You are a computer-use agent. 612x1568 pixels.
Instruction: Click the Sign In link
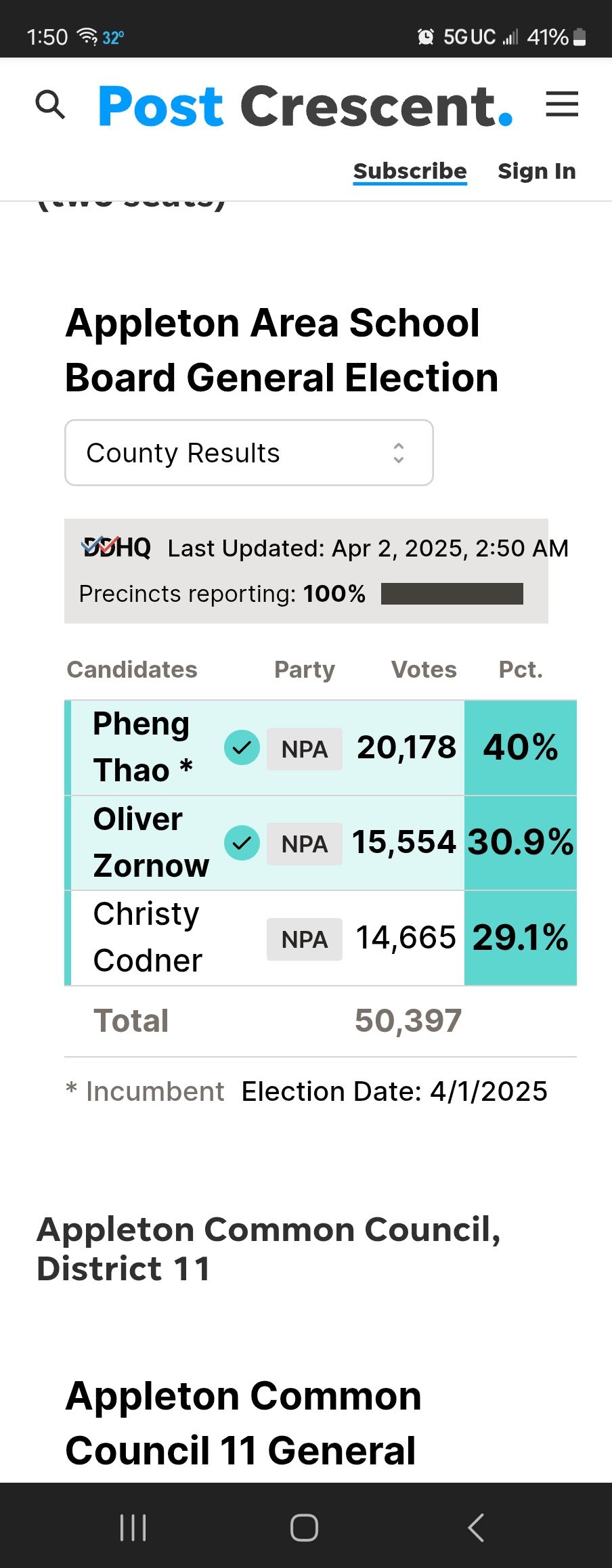pos(537,171)
